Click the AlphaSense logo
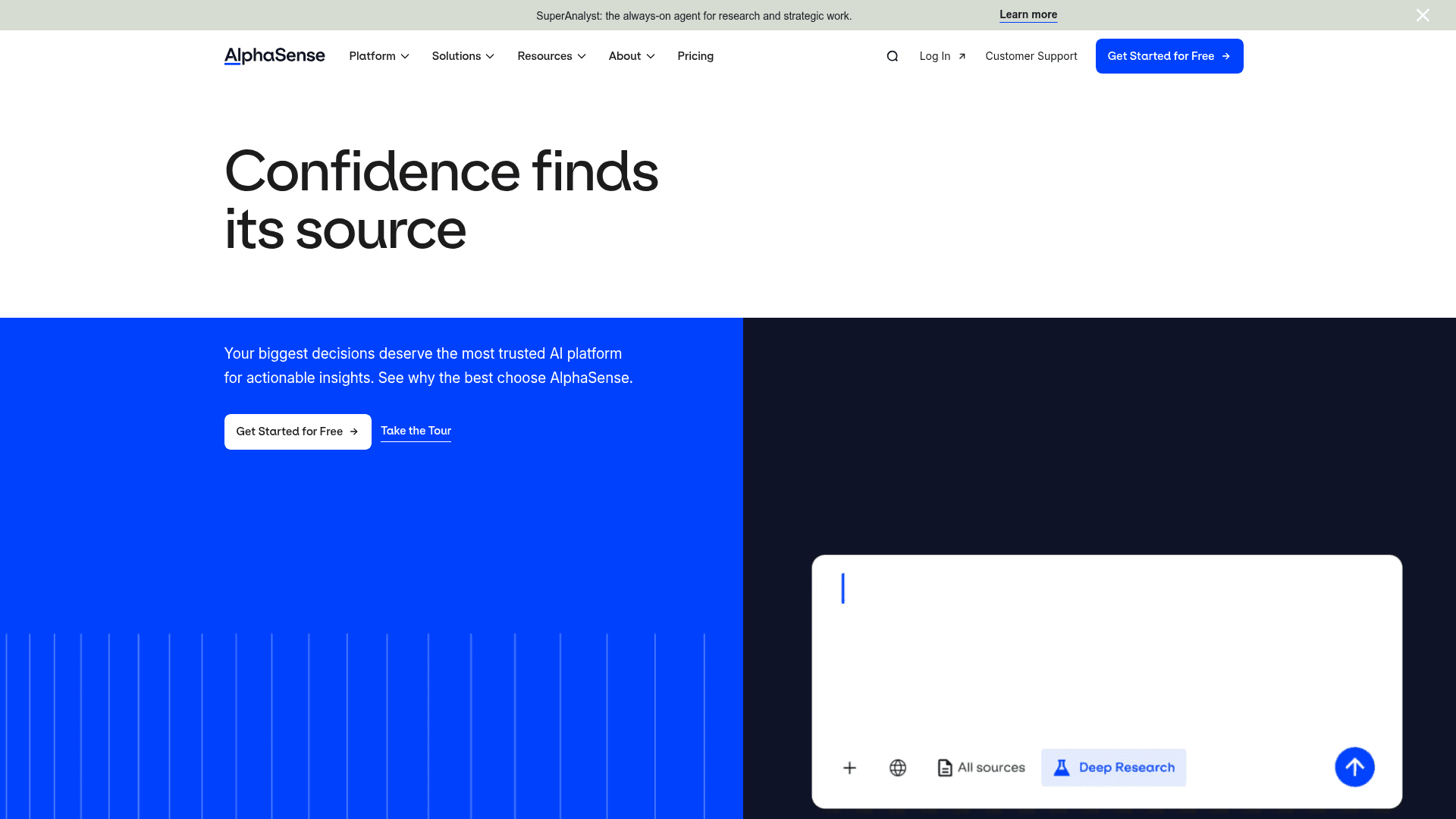 [x=275, y=56]
